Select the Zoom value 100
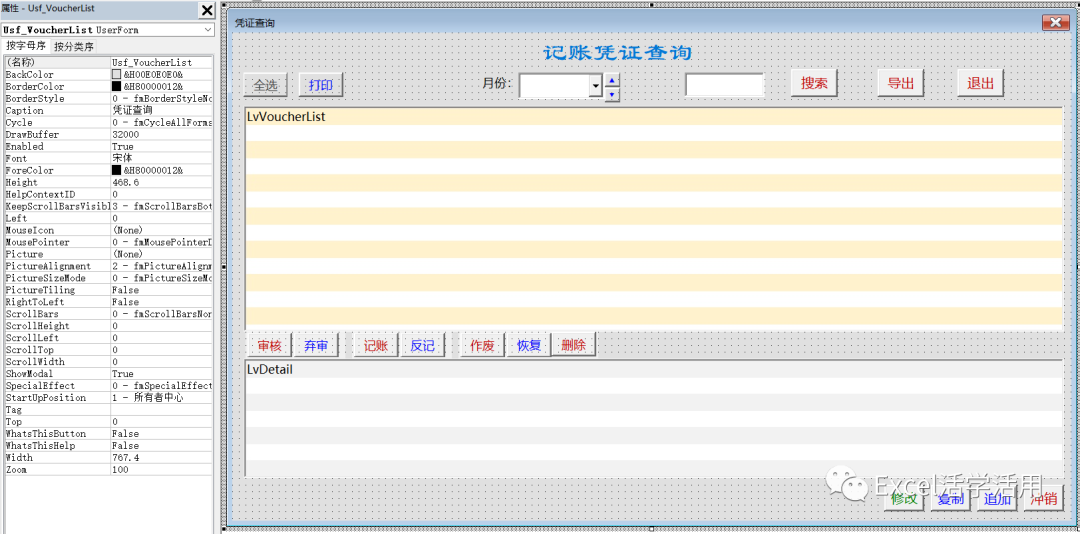The height and width of the screenshot is (534, 1080). 162,469
